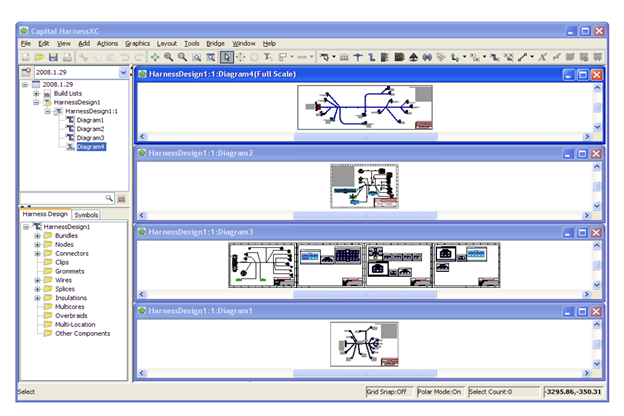Click the Save icon in the toolbar
Screen dimensions: 624x416
tap(54, 58)
